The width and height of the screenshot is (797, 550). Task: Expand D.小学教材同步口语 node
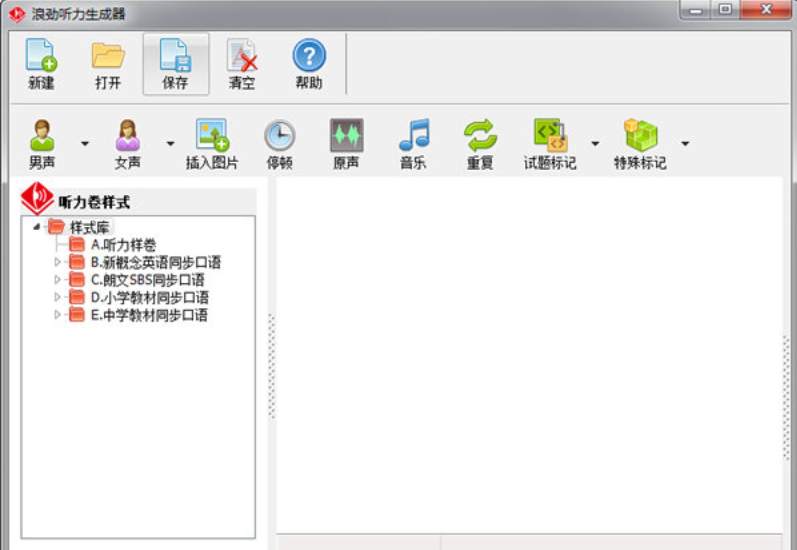click(x=57, y=297)
